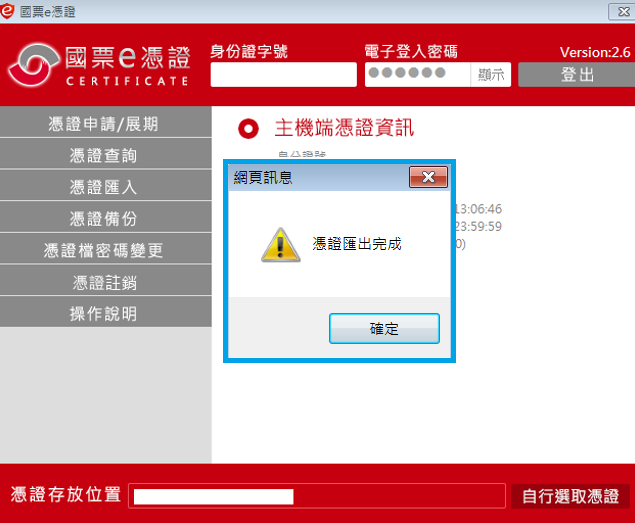Open the 憑證申請/展期 menu item
The width and height of the screenshot is (635, 523).
105,122
